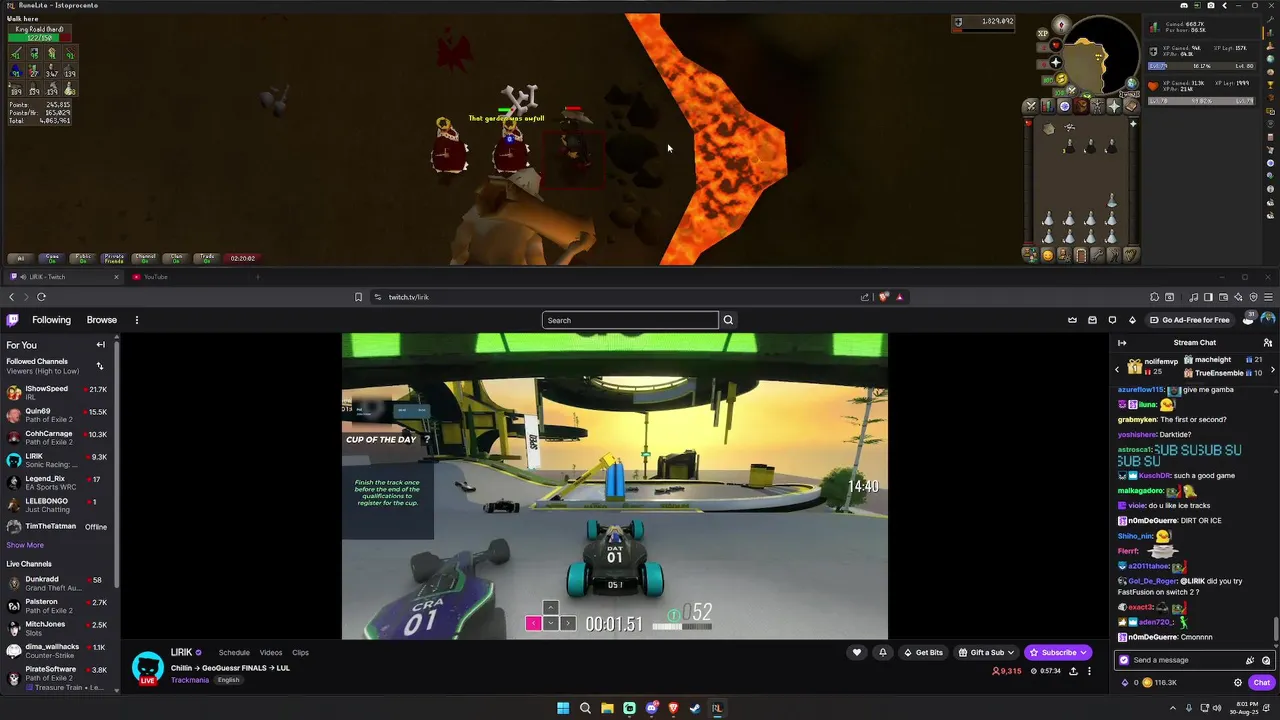Screen dimensions: 1280x720
Task: Open the Music Player tab in RuneLite
Action: coord(1131,255)
